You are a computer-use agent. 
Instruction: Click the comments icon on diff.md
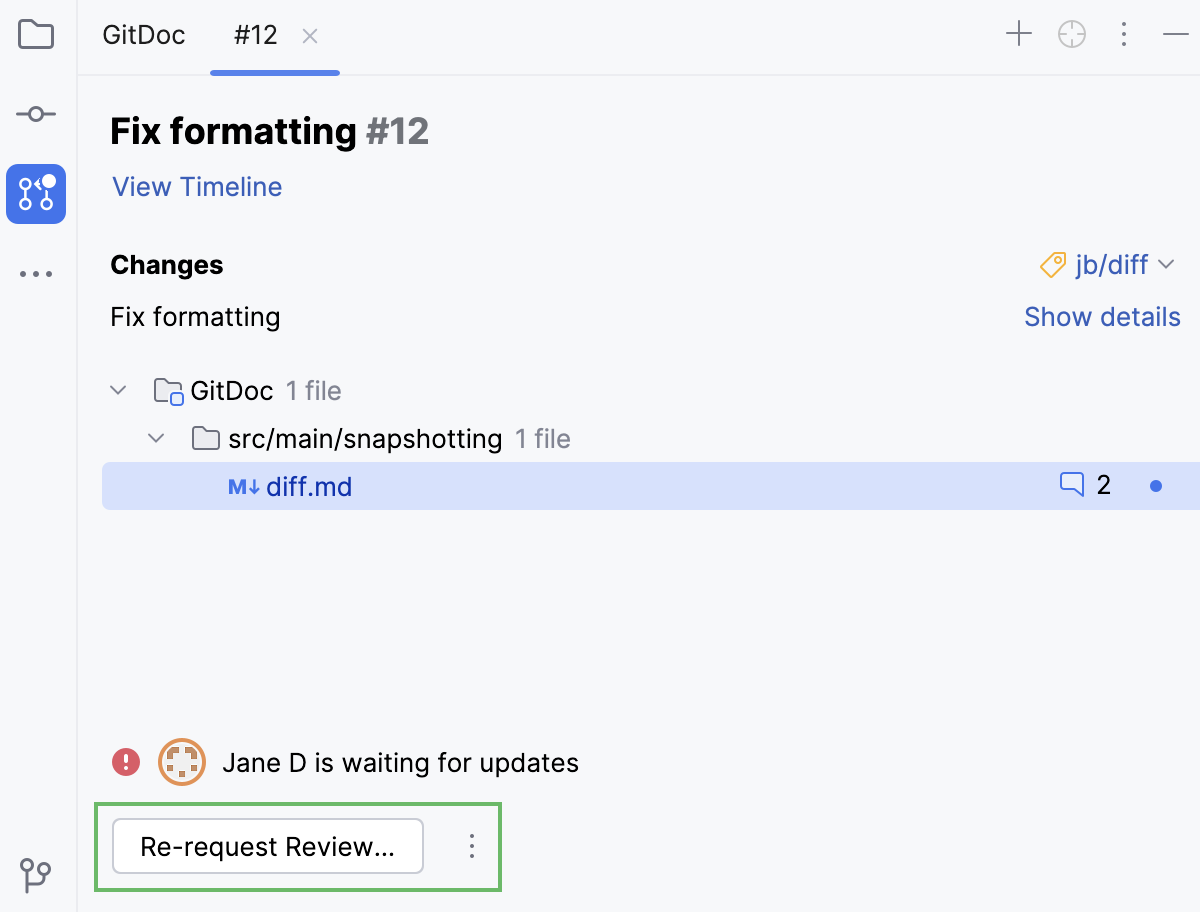(1072, 486)
